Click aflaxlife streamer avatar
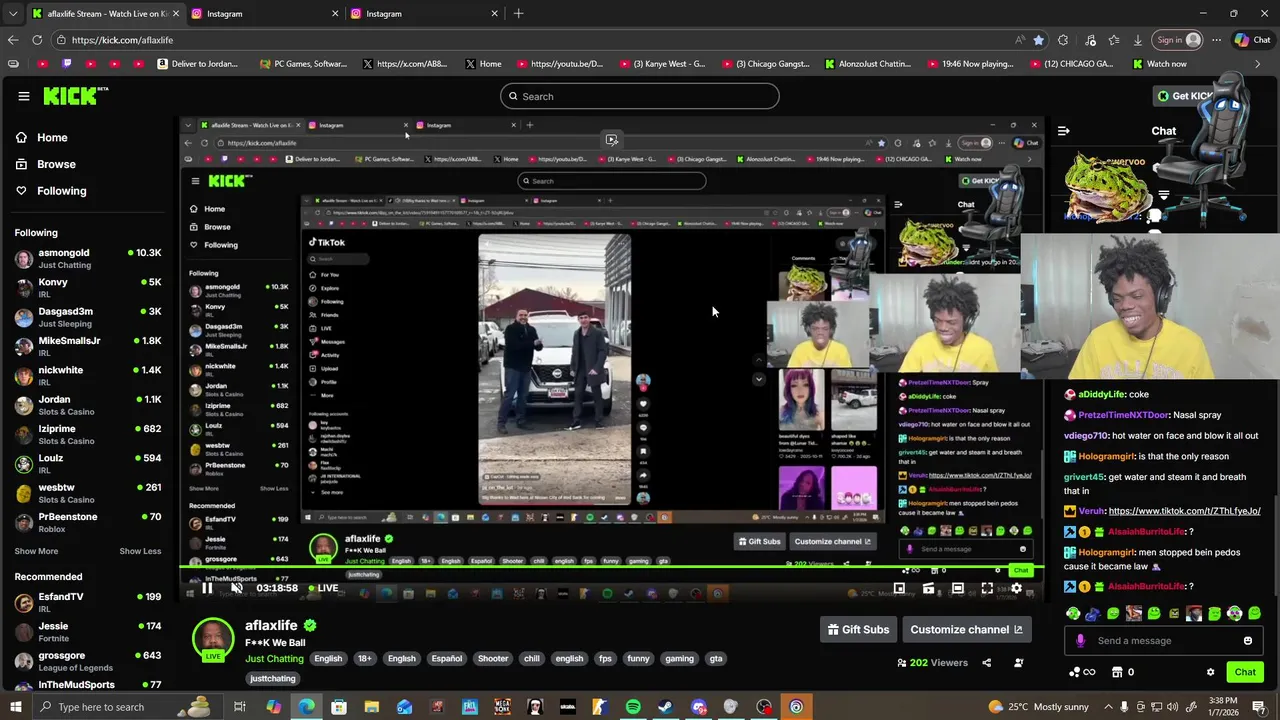This screenshot has width=1280, height=720. 213,639
